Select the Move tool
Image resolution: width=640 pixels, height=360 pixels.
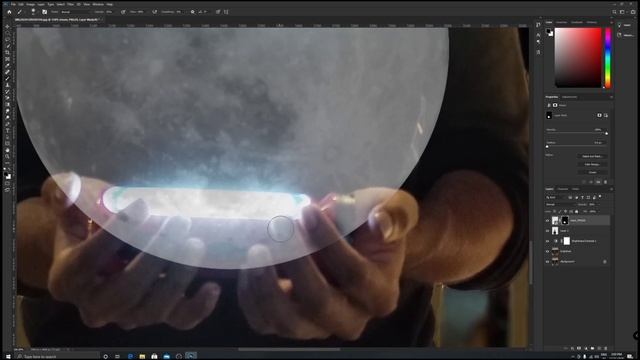point(7,27)
